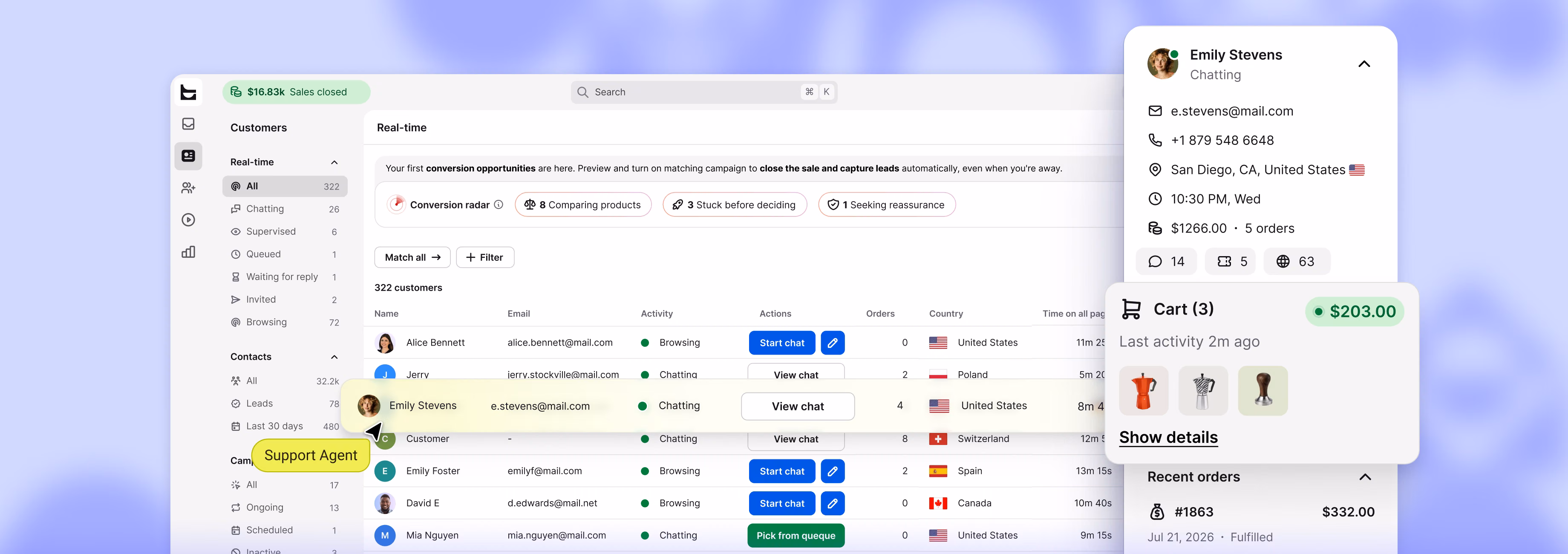Click 1 Seeking reassurance chip

point(887,205)
